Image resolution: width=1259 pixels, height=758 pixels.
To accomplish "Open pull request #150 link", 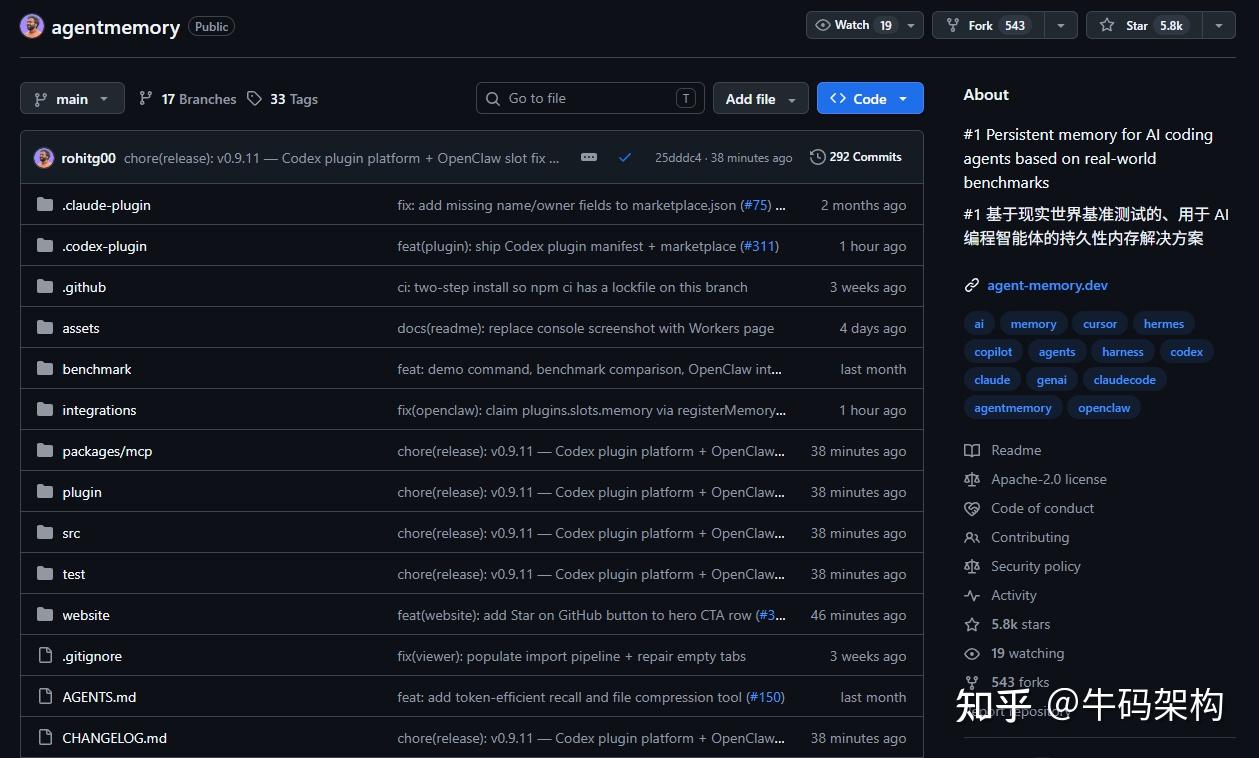I will click(765, 697).
